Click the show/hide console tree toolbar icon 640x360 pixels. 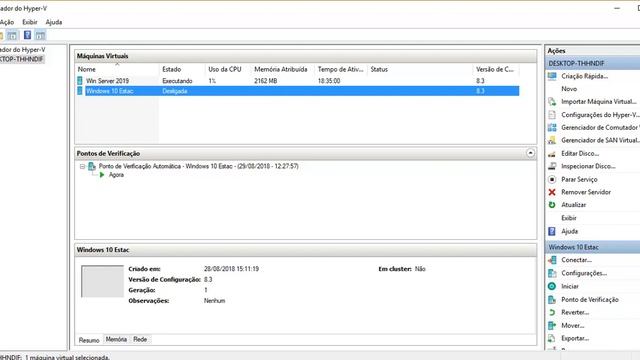[x=12, y=36]
